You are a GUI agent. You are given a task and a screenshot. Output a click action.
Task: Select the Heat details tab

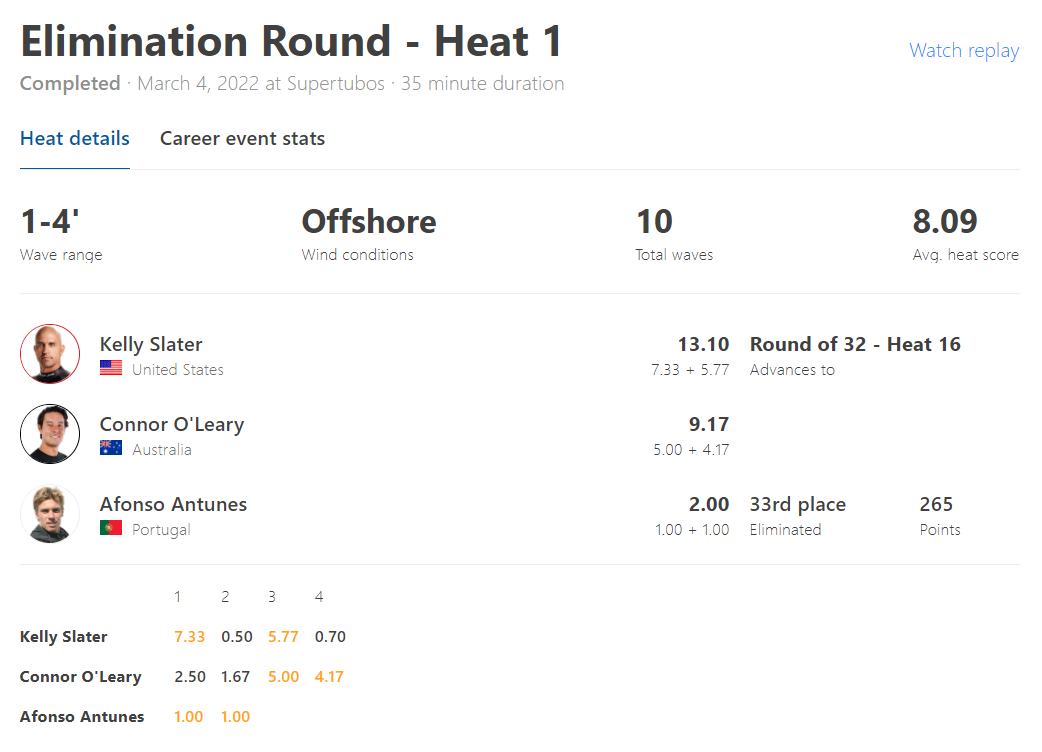(x=74, y=138)
